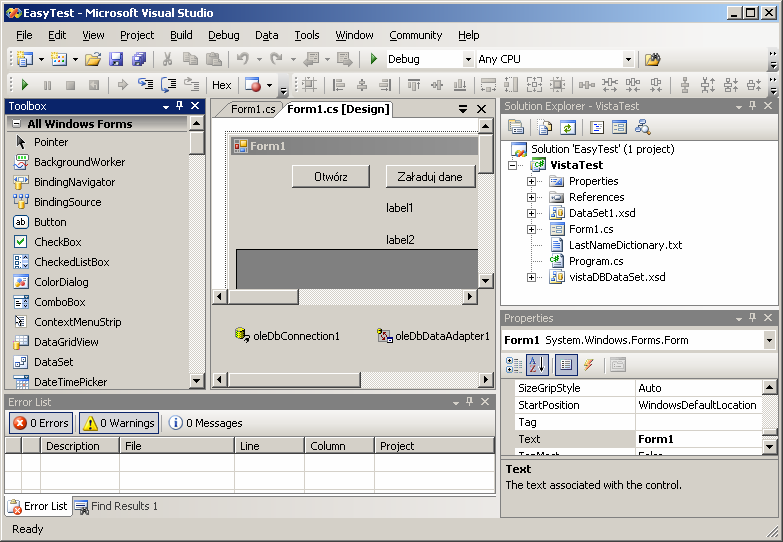This screenshot has width=783, height=542.
Task: Collapse the VistaTest project node
Action: tap(512, 165)
